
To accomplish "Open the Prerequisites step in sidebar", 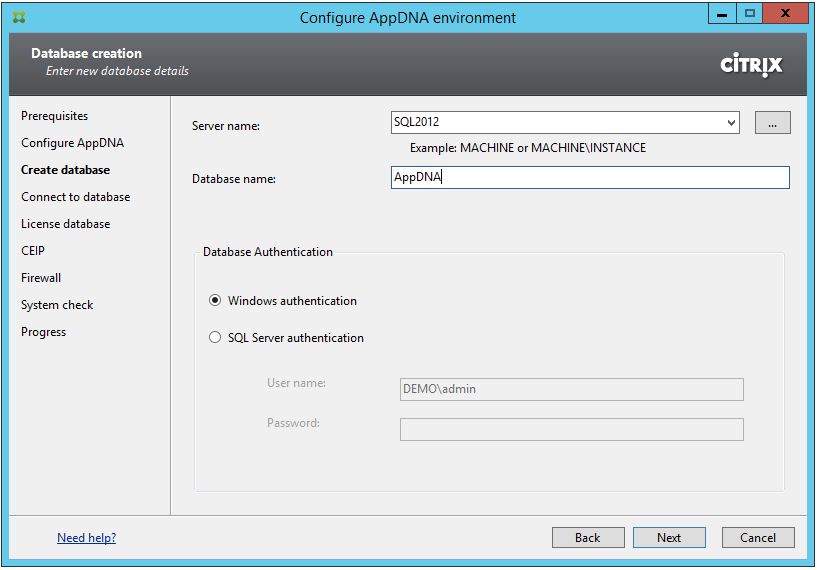I will 54,116.
